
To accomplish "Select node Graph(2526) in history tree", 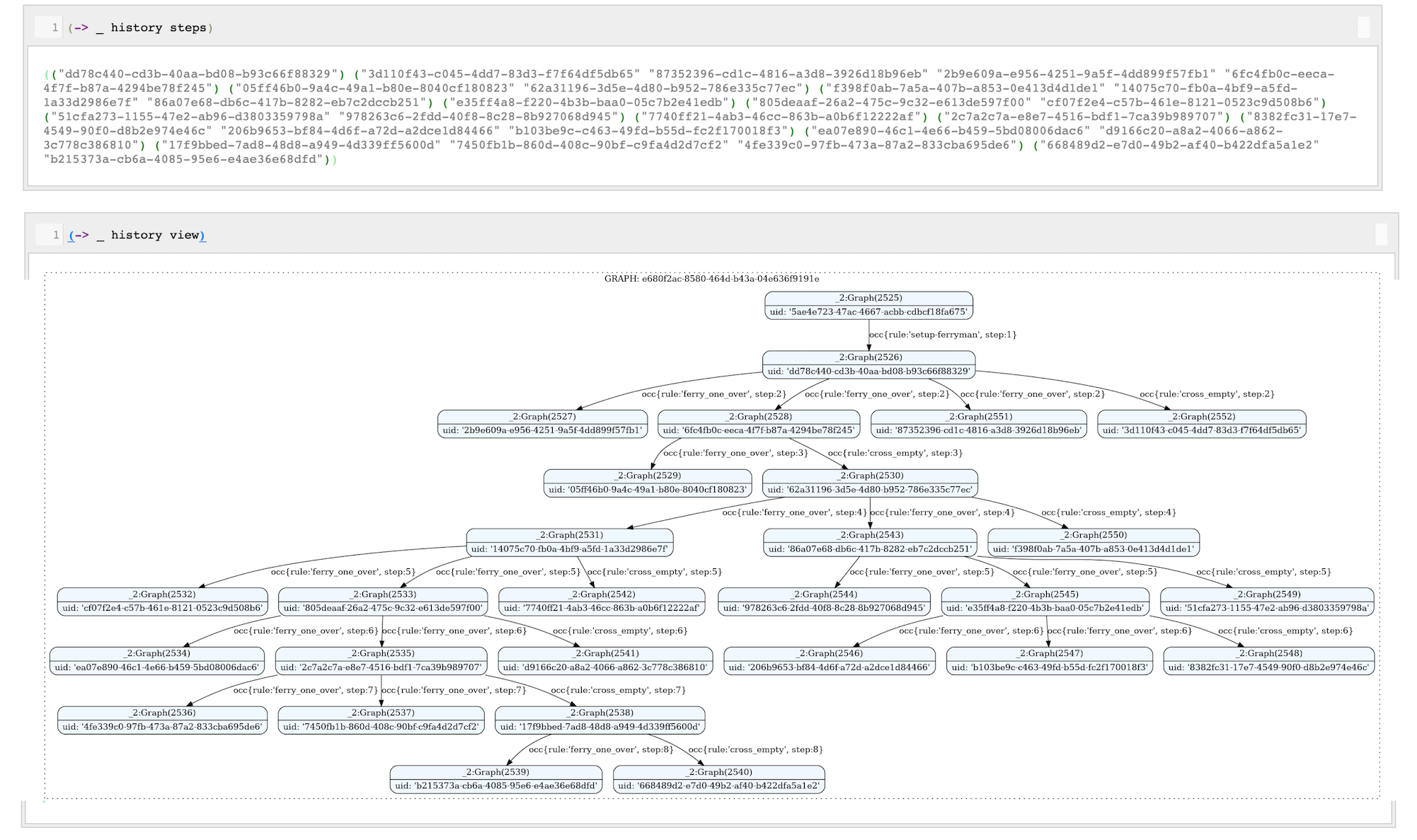I will 868,364.
